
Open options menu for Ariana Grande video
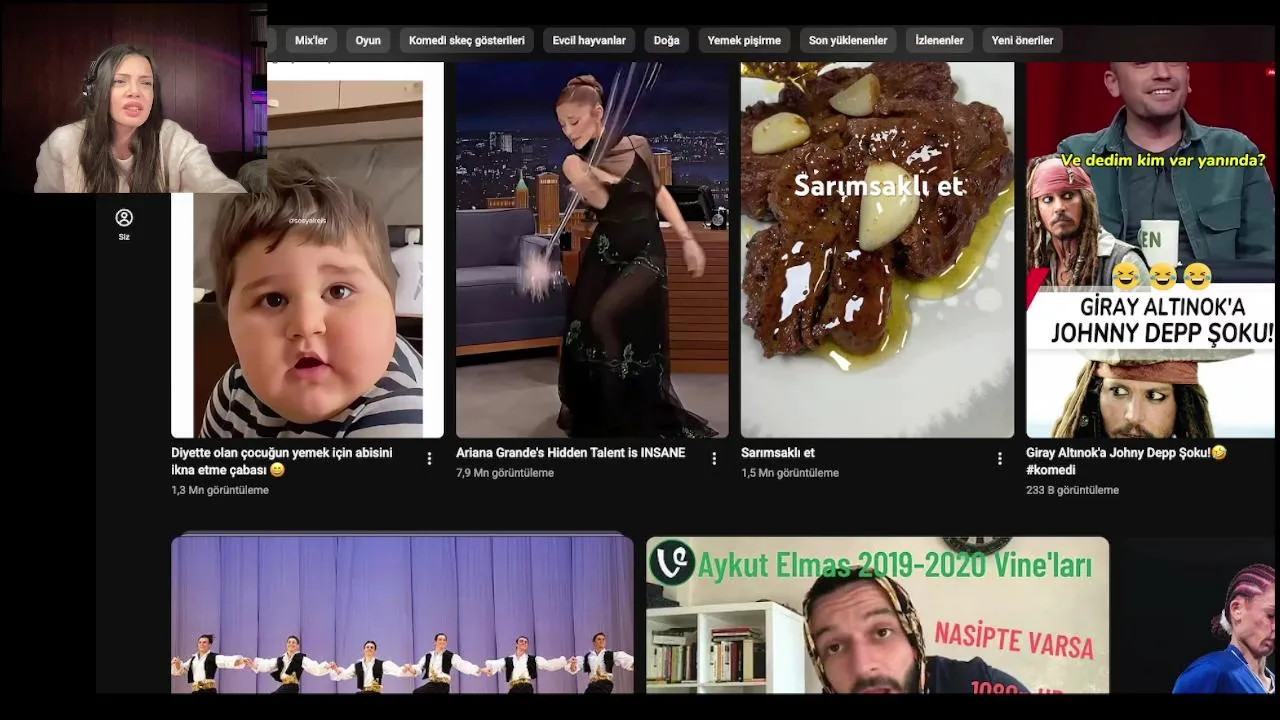pos(714,458)
